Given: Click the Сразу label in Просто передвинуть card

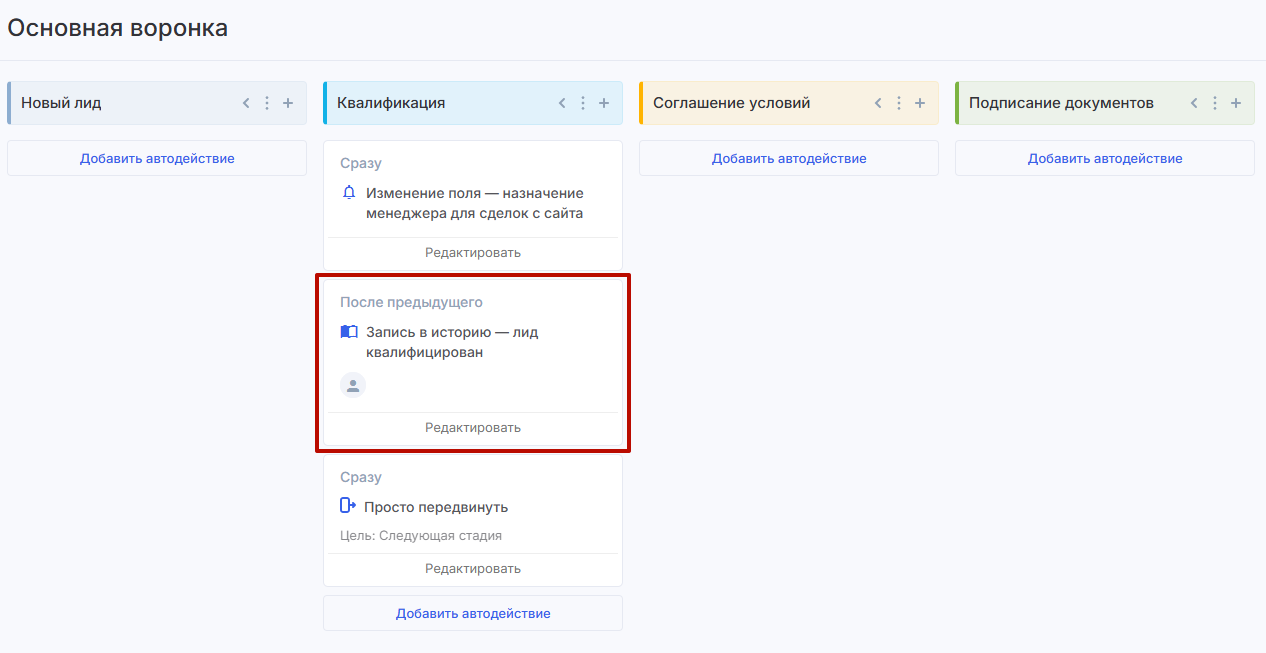Looking at the screenshot, I should coord(361,477).
